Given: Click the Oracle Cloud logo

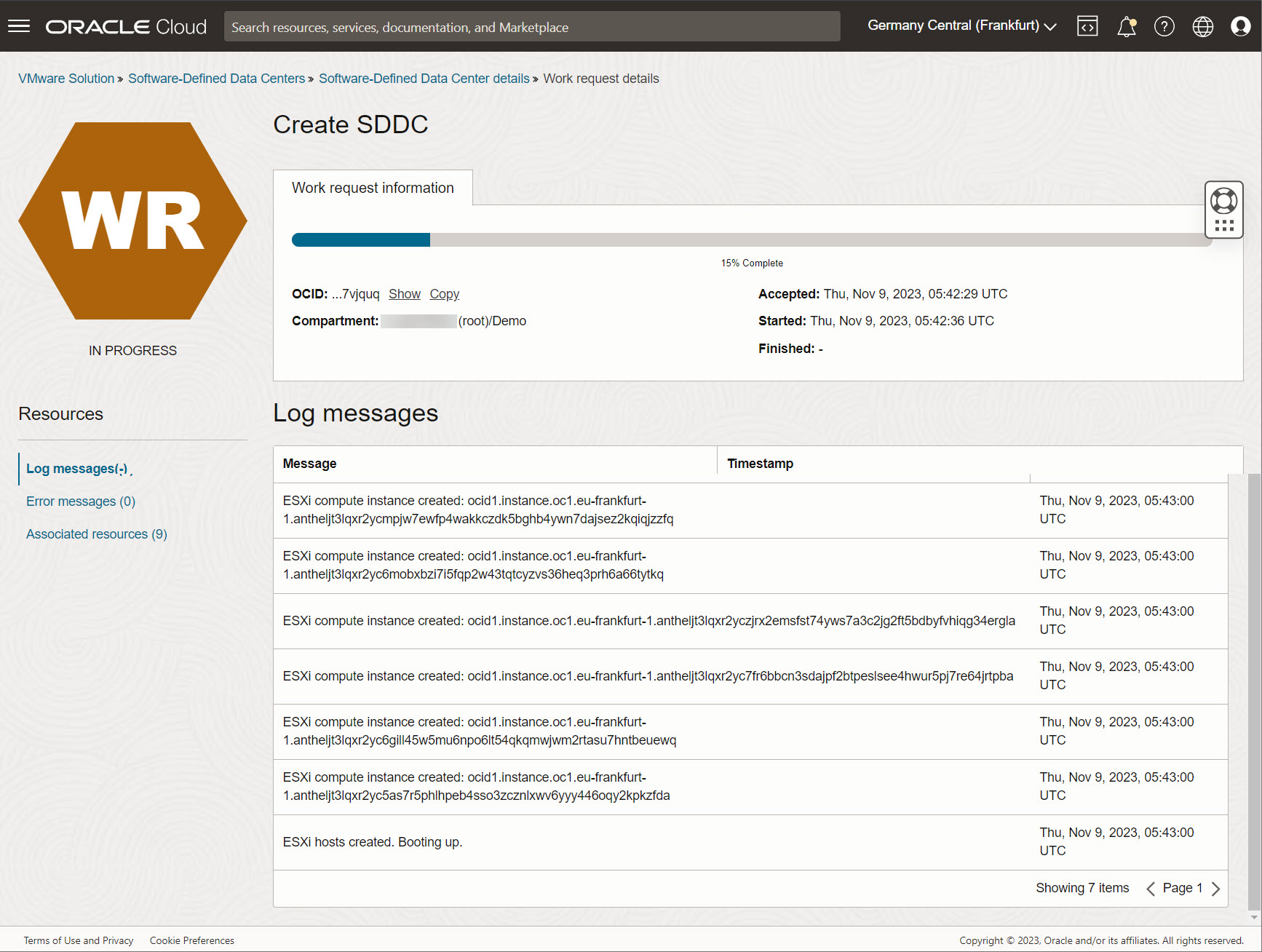Looking at the screenshot, I should (126, 27).
